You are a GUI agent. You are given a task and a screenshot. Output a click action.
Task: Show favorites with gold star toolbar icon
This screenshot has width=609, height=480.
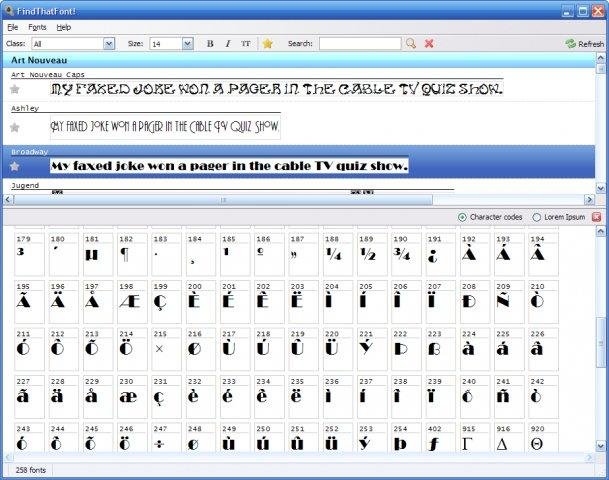click(267, 43)
